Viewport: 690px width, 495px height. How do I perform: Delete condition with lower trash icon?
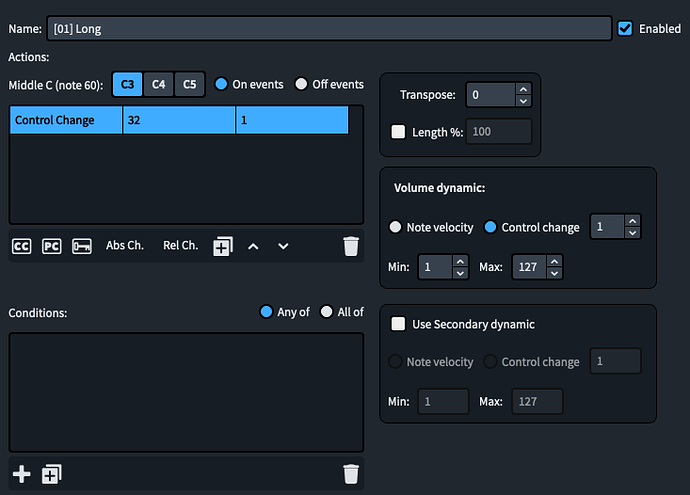tap(351, 474)
